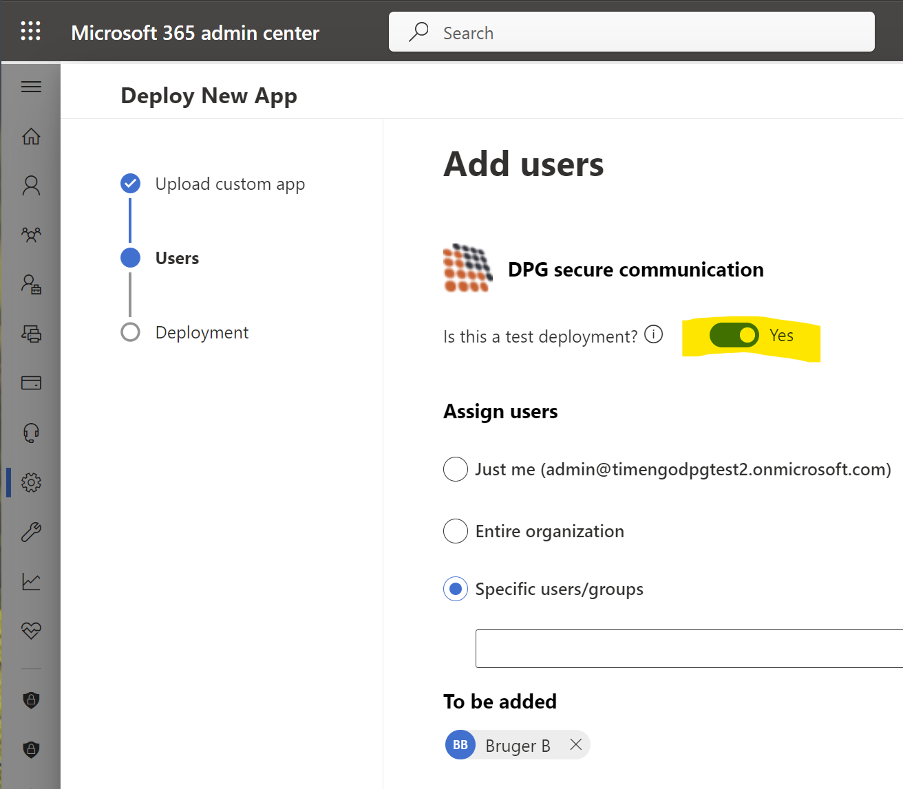Click the 'To be added' heading
The image size is (904, 790).
coord(500,701)
